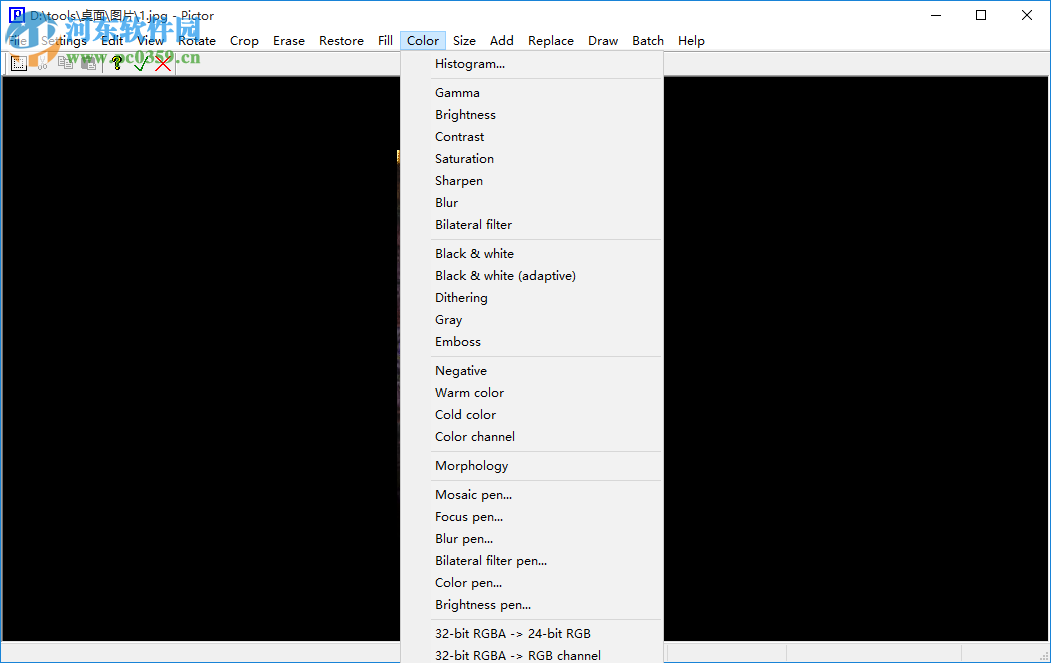Choose Histogram... from the Color menu
Screen dimensions: 1051x663
click(532, 64)
